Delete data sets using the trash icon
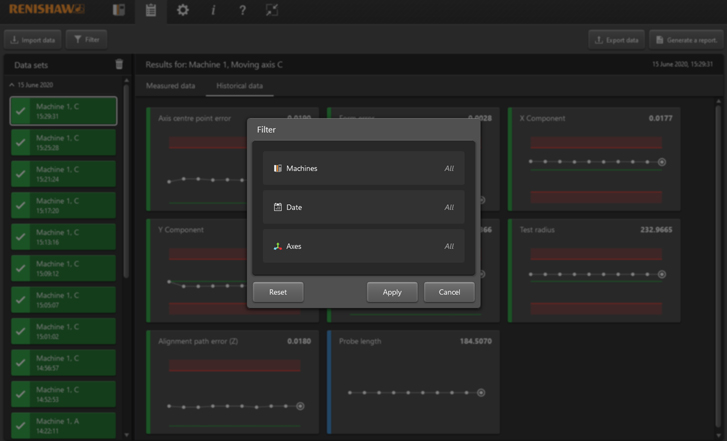This screenshot has width=727, height=441. click(119, 65)
